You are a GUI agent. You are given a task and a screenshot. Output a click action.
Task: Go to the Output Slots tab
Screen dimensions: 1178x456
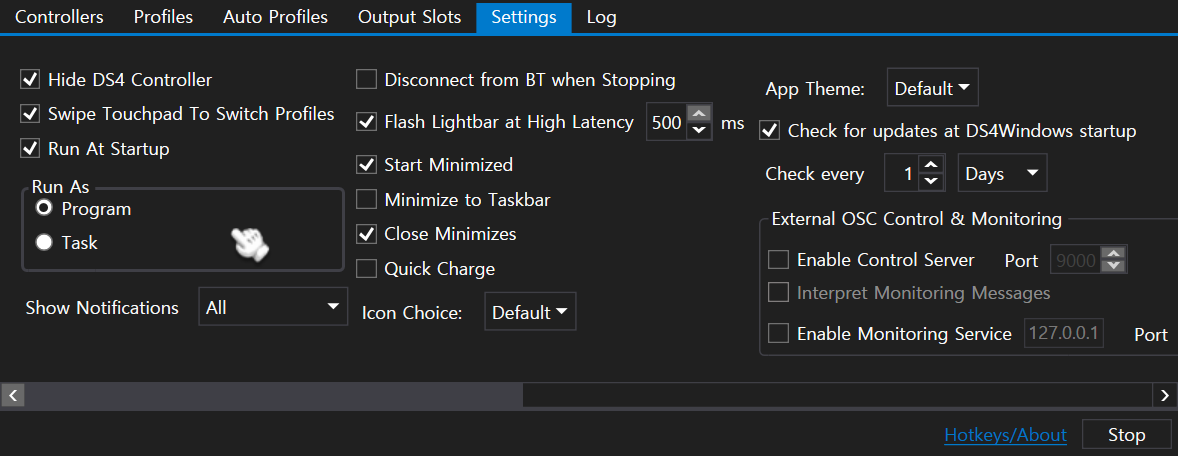409,17
